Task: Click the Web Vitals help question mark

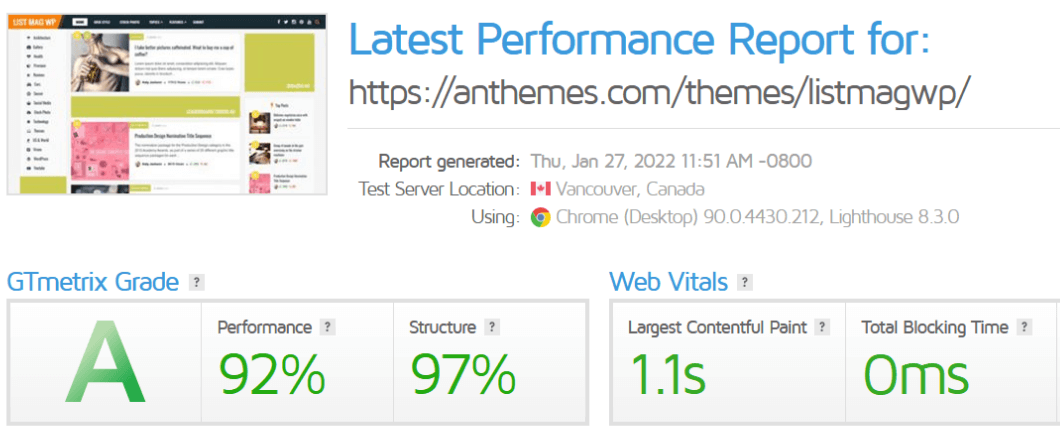Action: pyautogui.click(x=744, y=282)
